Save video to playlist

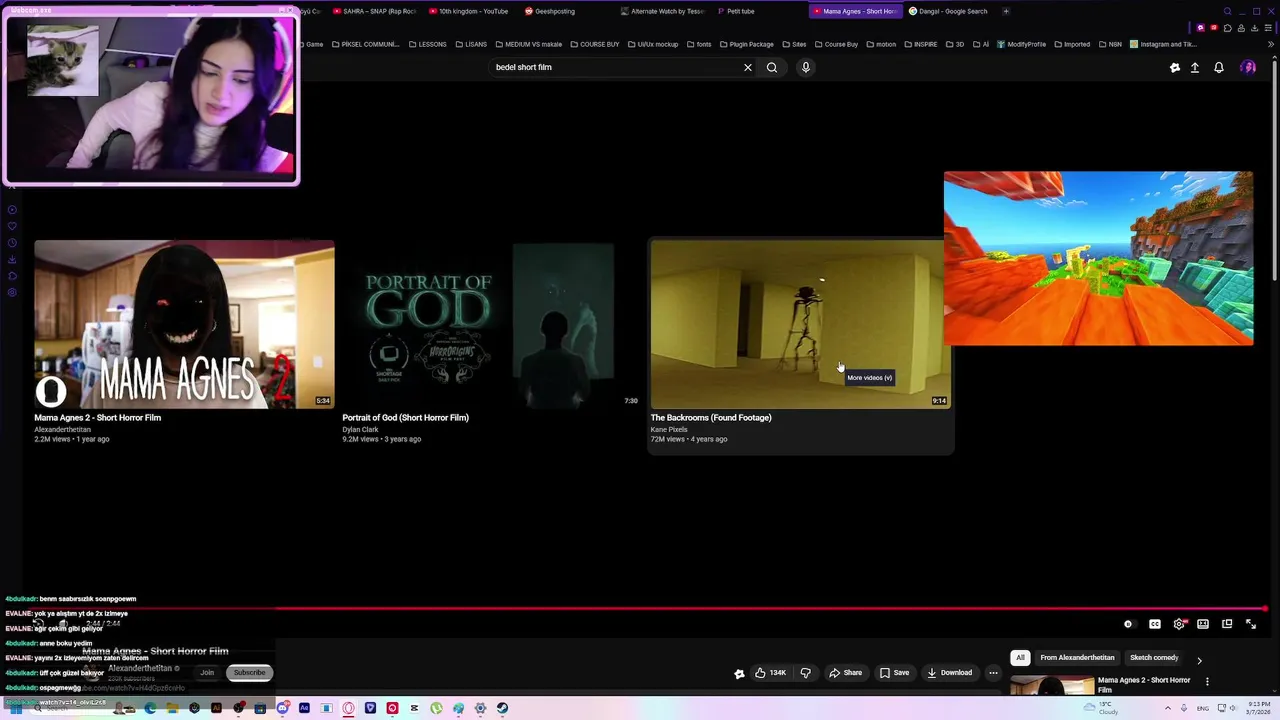(894, 673)
